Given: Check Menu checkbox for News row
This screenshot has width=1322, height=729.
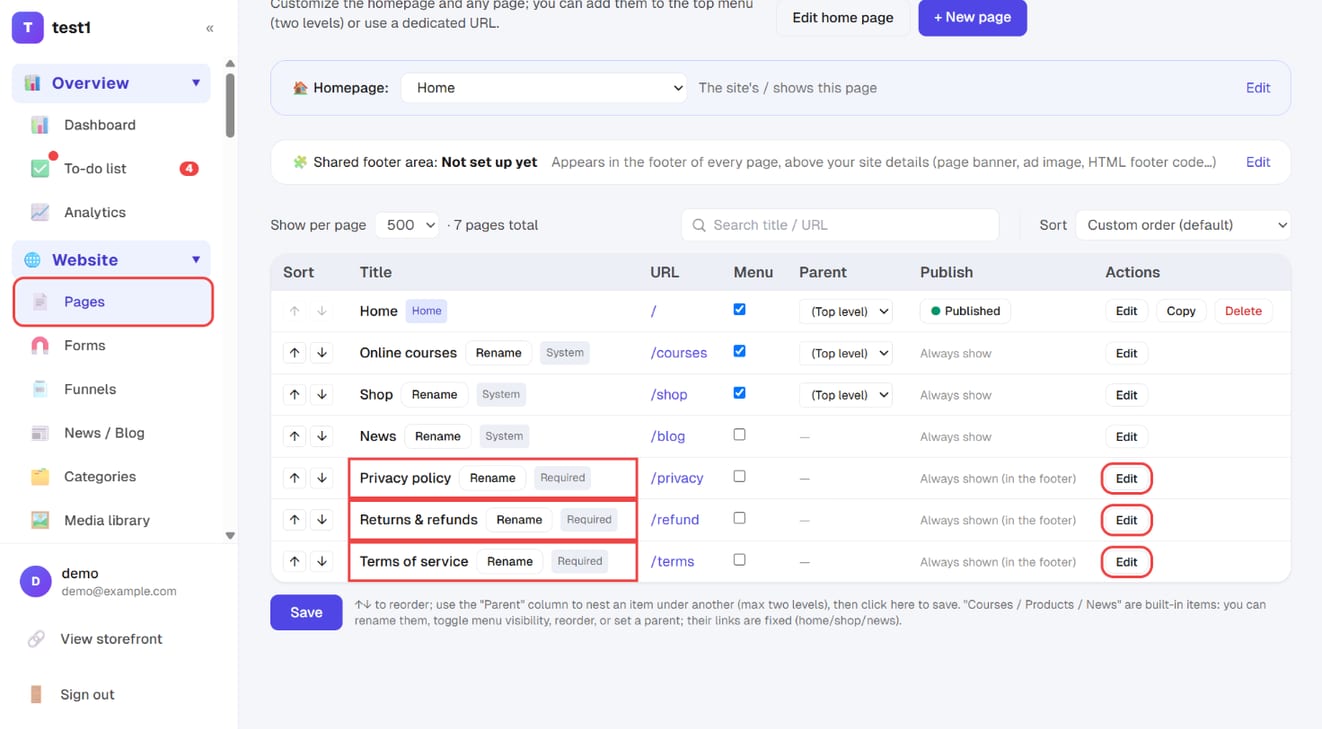Looking at the screenshot, I should [739, 435].
